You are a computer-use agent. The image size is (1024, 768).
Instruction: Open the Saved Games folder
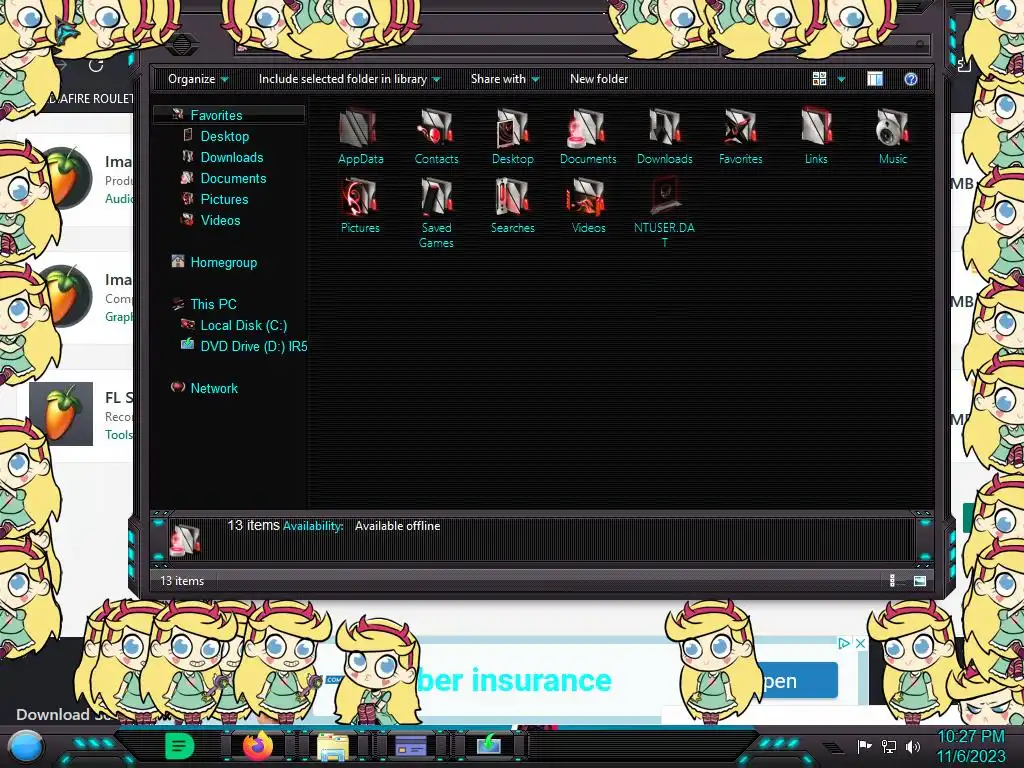click(436, 213)
